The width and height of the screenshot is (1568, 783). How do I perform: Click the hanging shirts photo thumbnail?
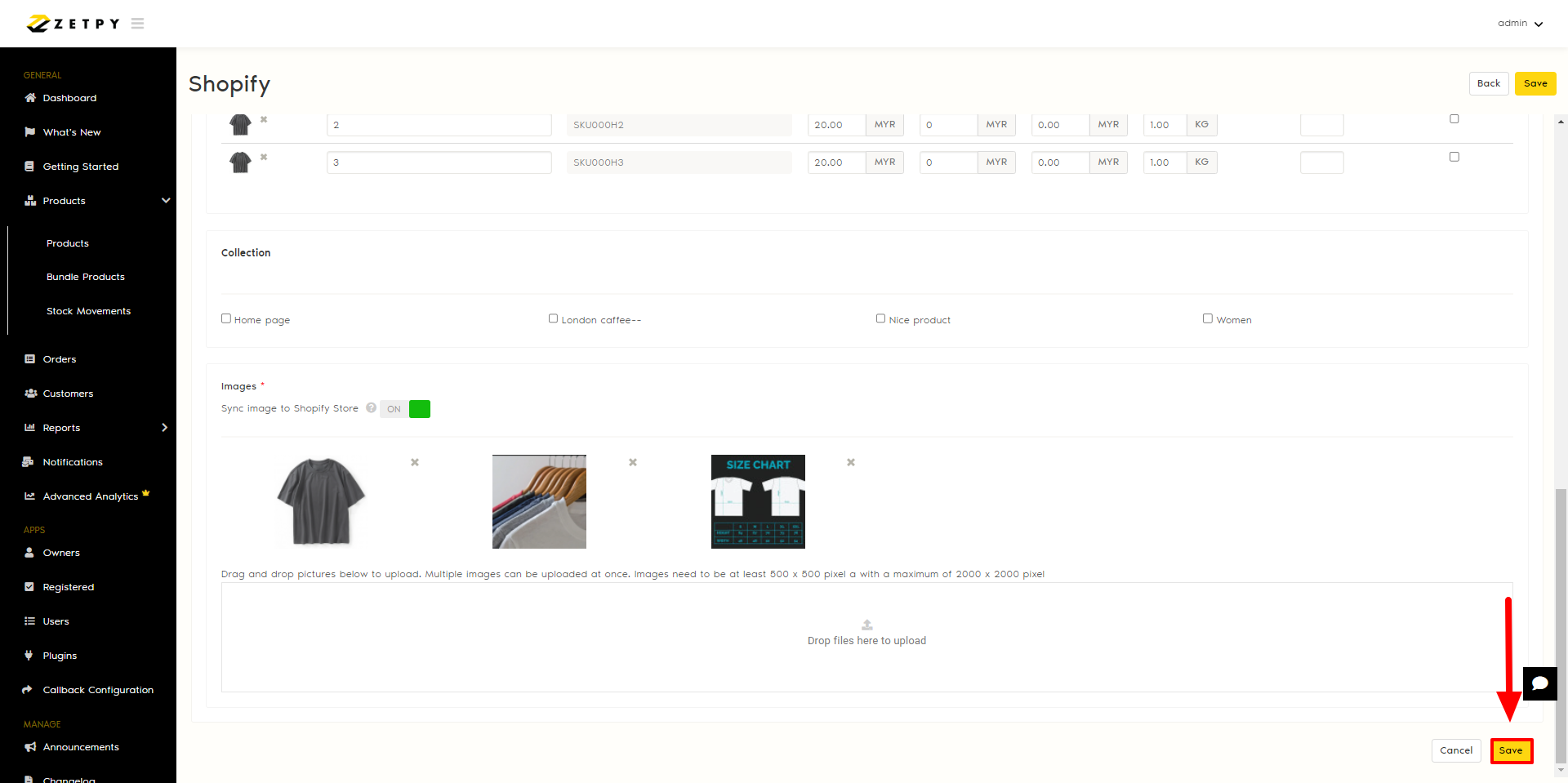click(539, 501)
